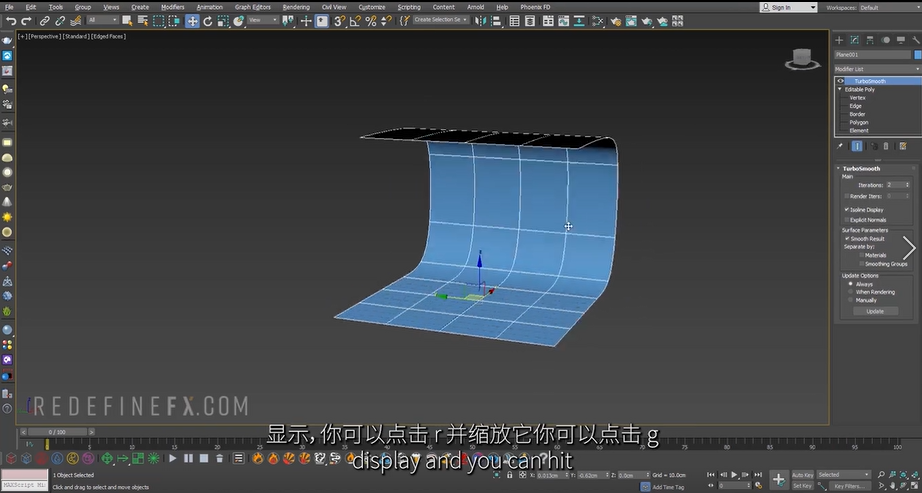Open the Hierarchy panel icon
922x493 pixels.
coord(870,40)
